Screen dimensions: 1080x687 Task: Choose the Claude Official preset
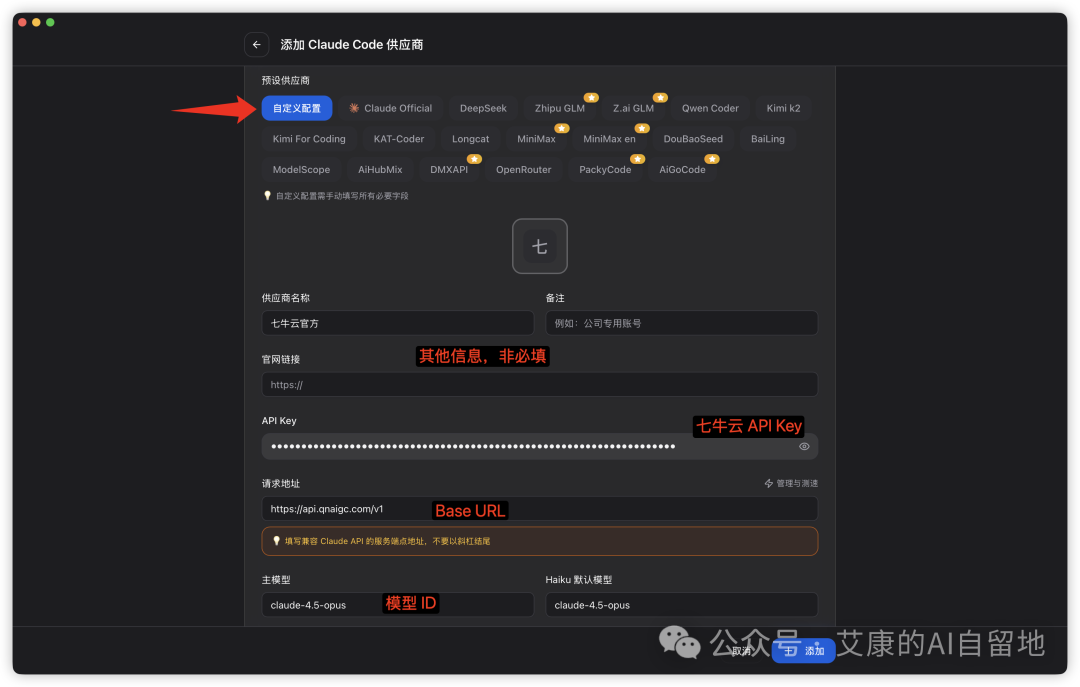(391, 108)
